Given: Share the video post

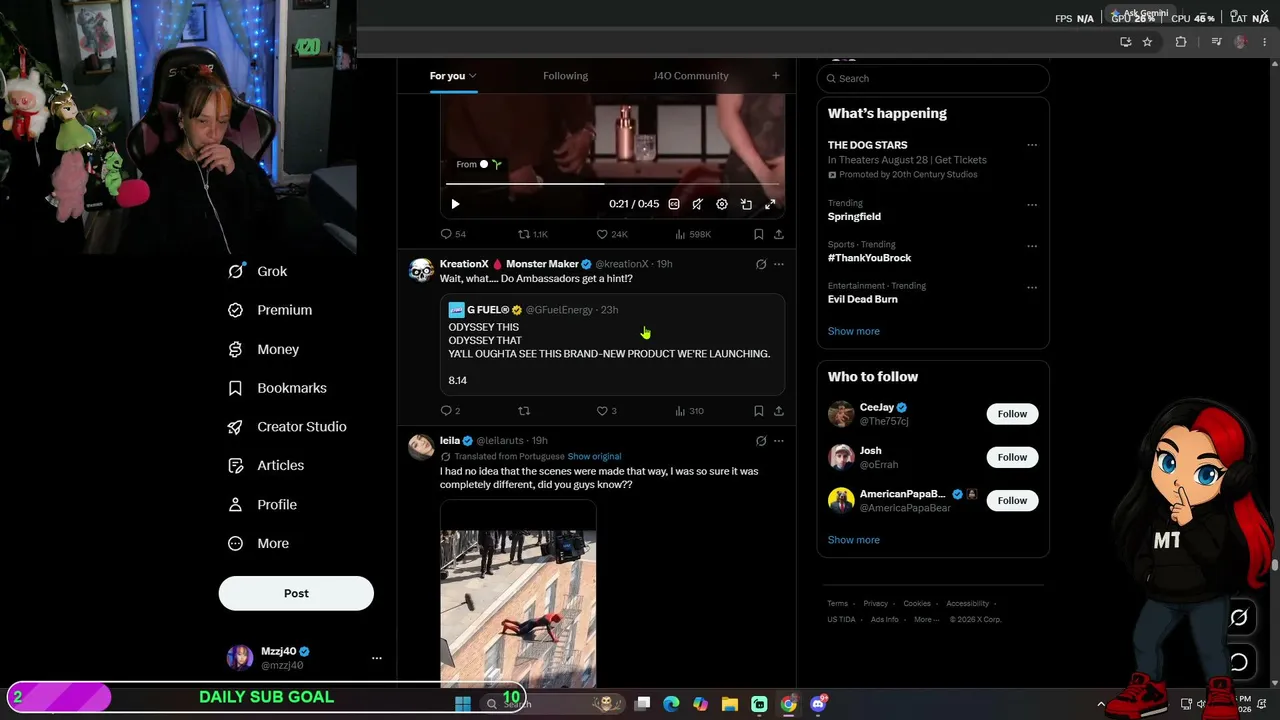Looking at the screenshot, I should (779, 234).
